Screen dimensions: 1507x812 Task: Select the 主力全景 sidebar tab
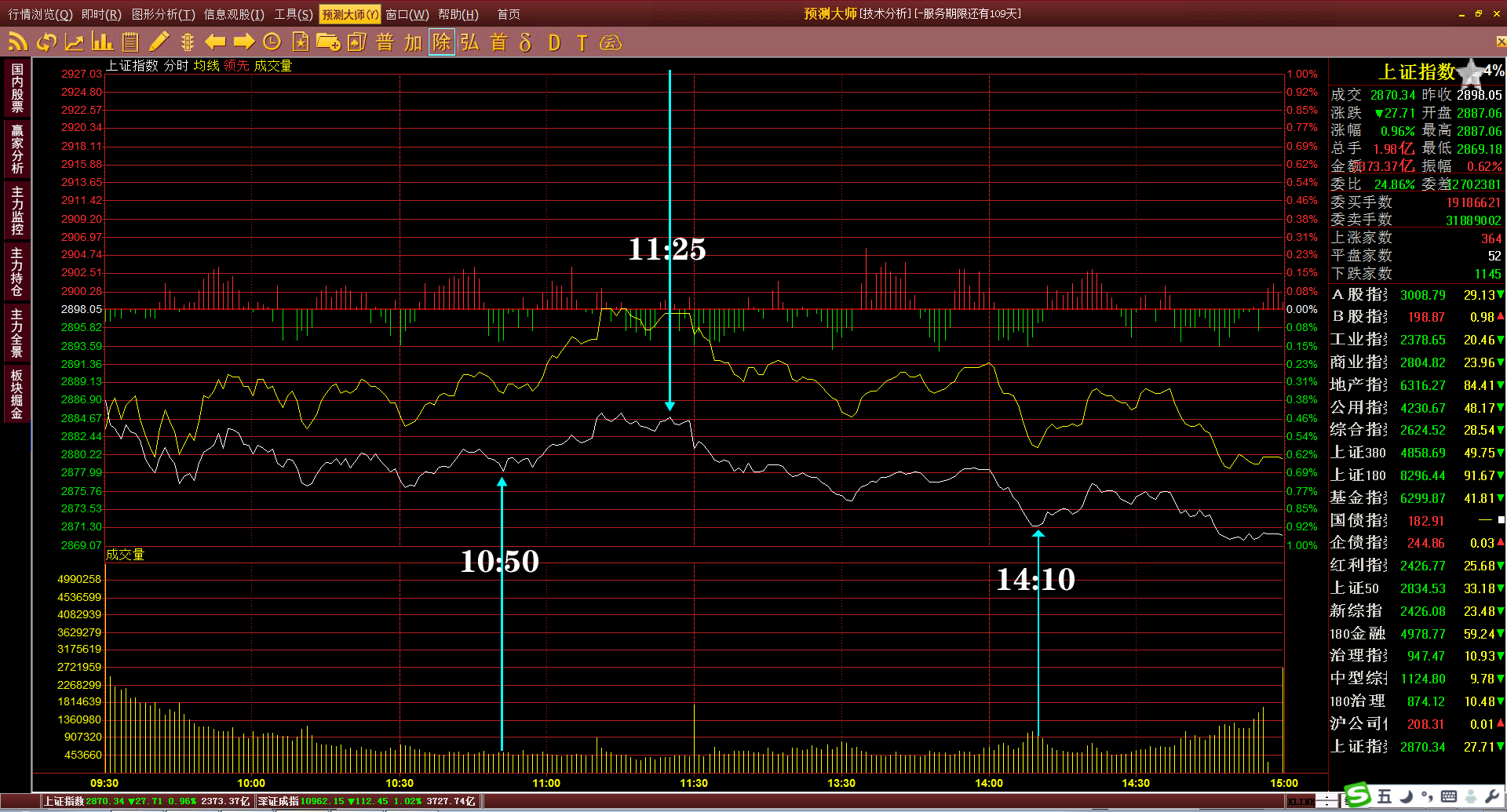click(16, 333)
